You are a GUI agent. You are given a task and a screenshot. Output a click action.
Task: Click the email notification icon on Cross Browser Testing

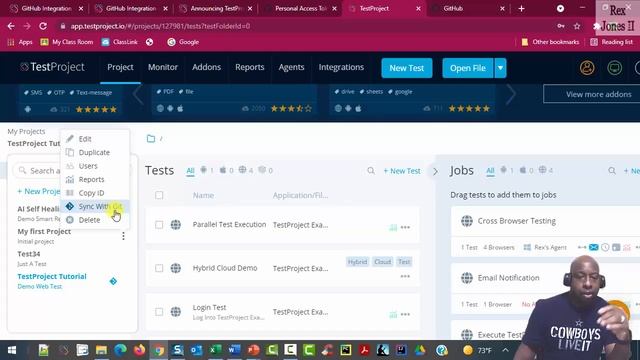[593, 247]
